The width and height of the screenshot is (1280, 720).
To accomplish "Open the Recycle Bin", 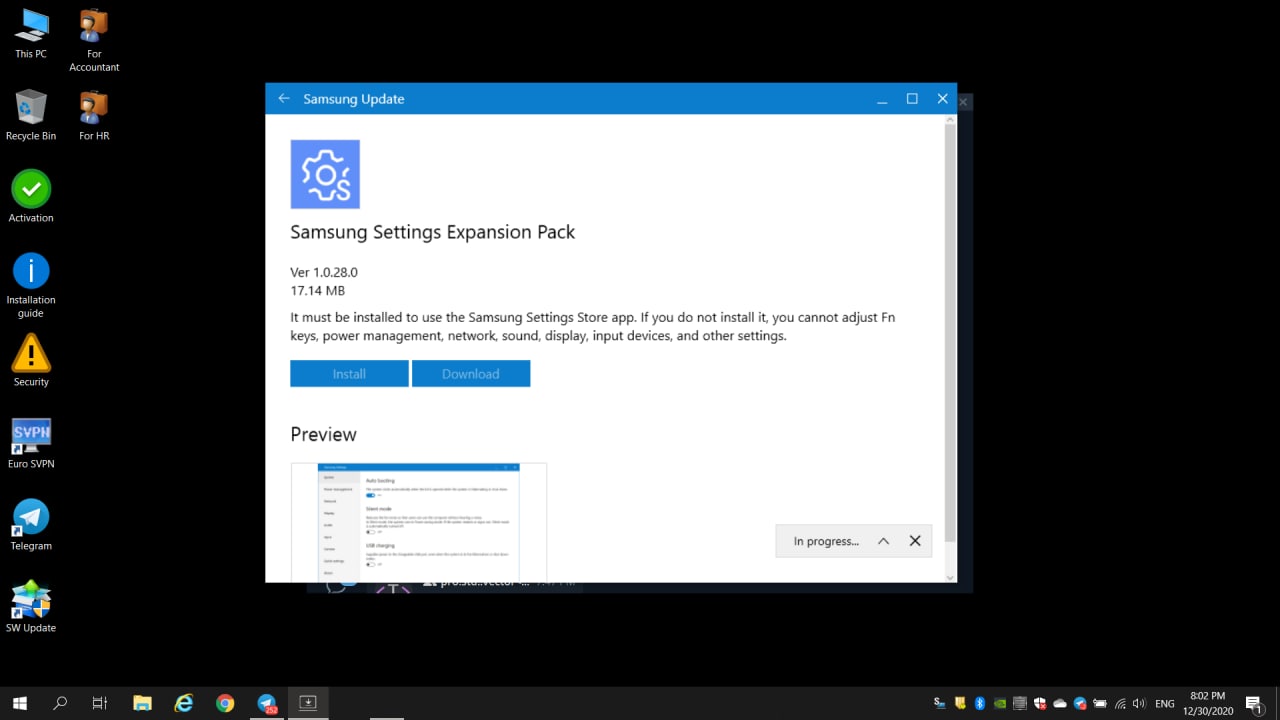I will click(31, 115).
